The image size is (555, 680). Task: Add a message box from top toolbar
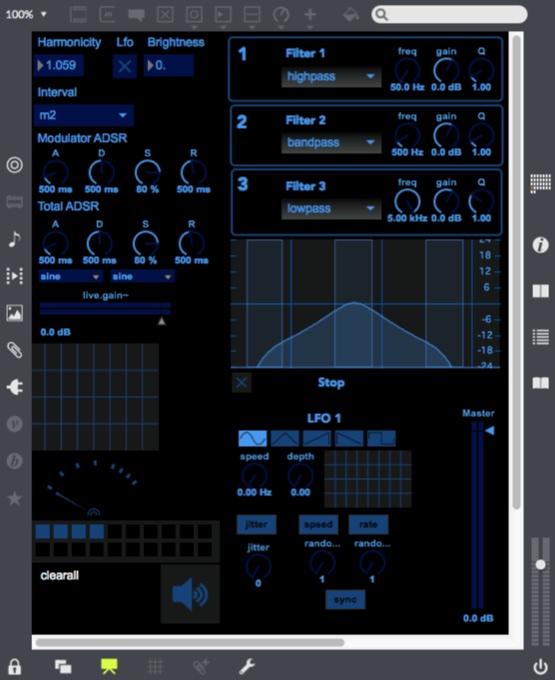click(x=107, y=14)
